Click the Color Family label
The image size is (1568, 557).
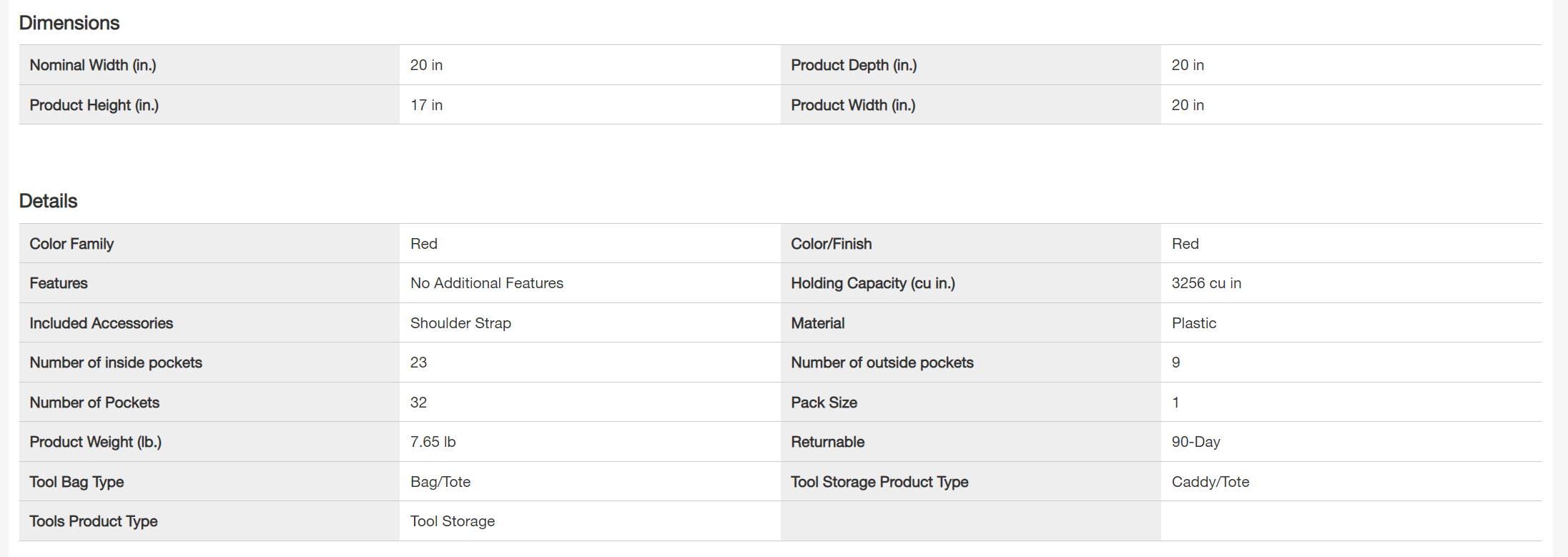click(x=72, y=244)
